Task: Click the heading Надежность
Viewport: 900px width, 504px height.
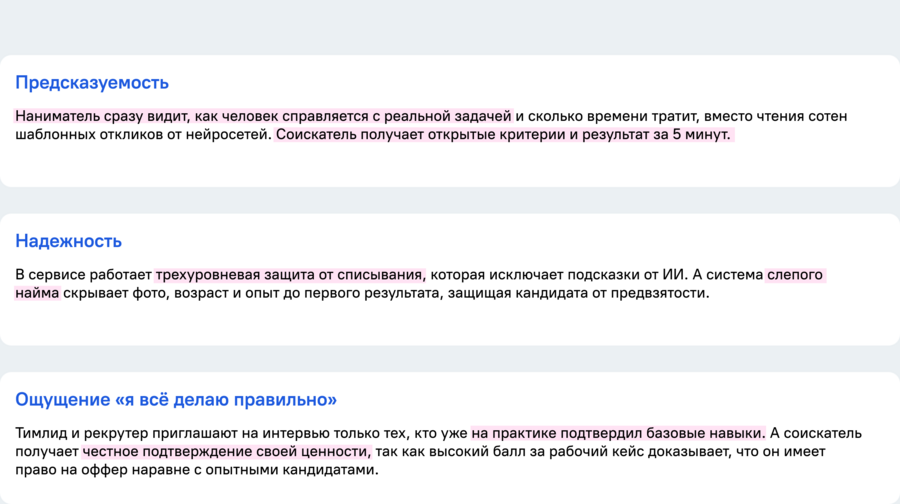Action: [68, 241]
